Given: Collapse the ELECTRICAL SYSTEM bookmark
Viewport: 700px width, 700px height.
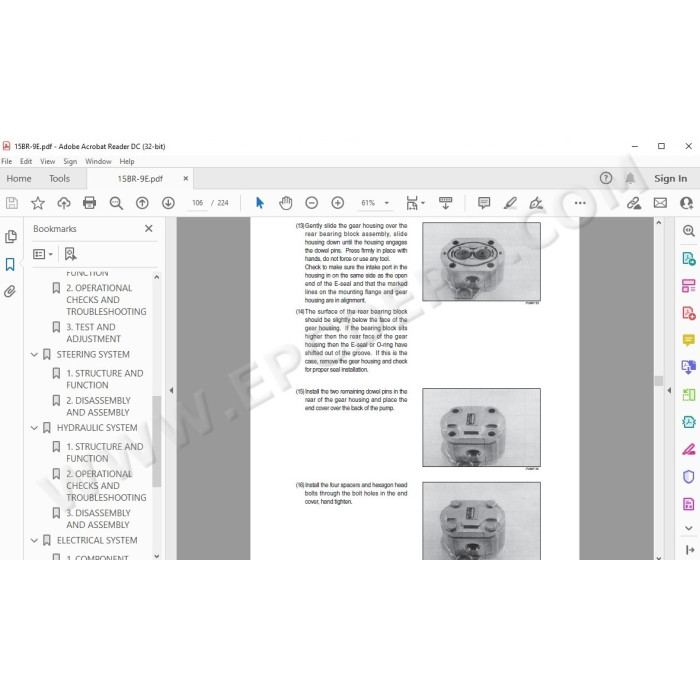Looking at the screenshot, I should pos(34,540).
